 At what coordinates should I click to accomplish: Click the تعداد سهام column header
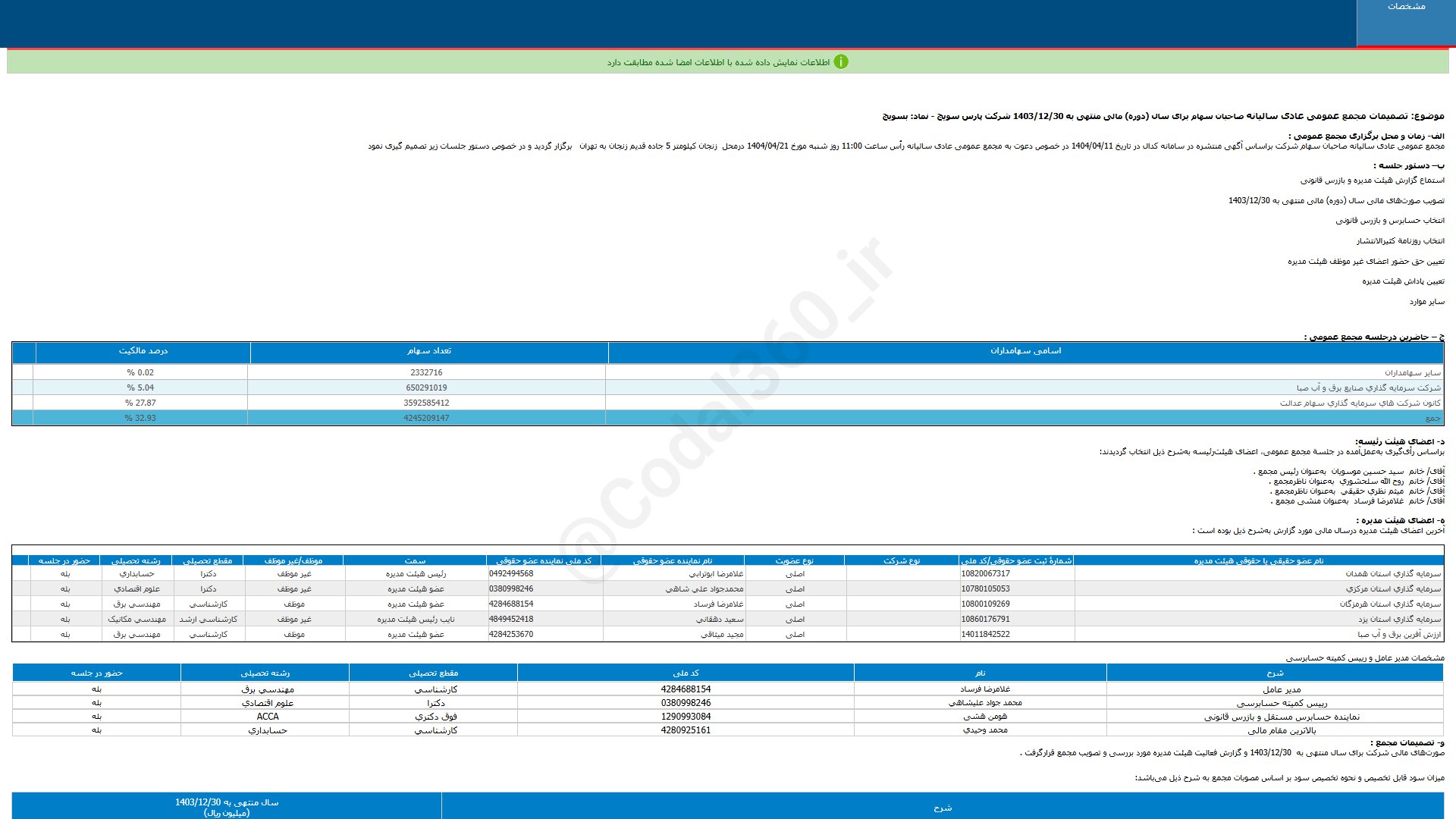428,351
